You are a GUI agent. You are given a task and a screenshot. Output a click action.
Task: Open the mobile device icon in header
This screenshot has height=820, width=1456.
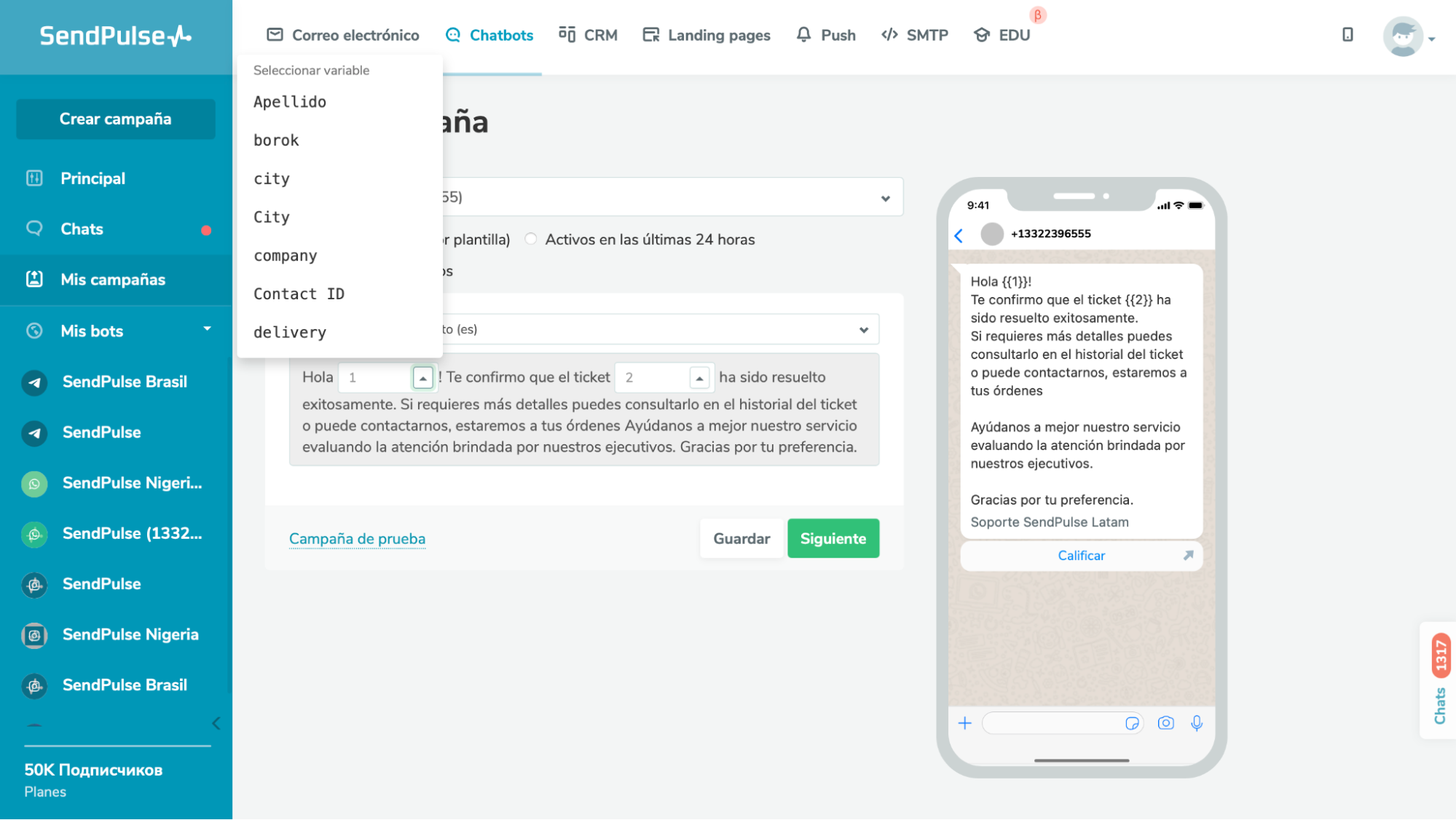(1347, 34)
